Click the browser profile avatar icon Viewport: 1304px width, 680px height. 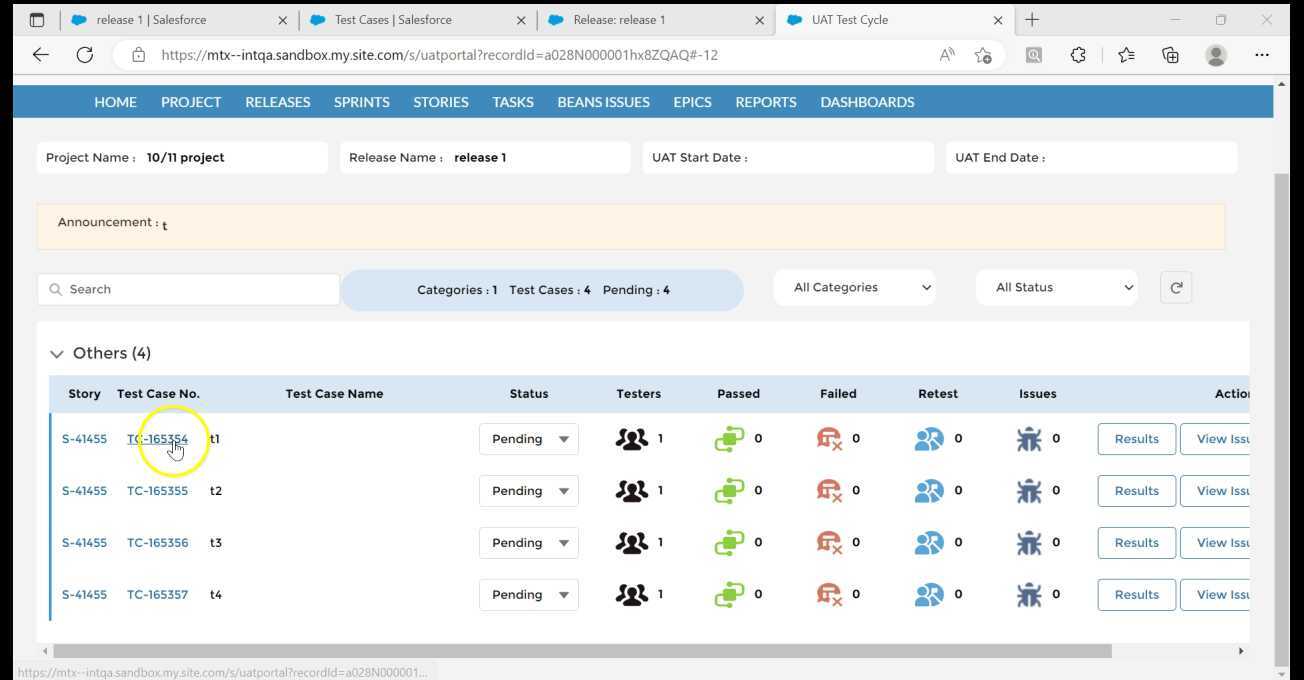click(x=1215, y=55)
